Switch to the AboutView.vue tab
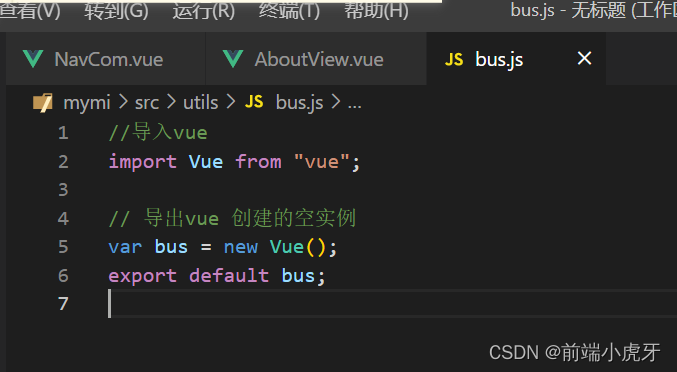The height and width of the screenshot is (372, 677). [x=316, y=59]
